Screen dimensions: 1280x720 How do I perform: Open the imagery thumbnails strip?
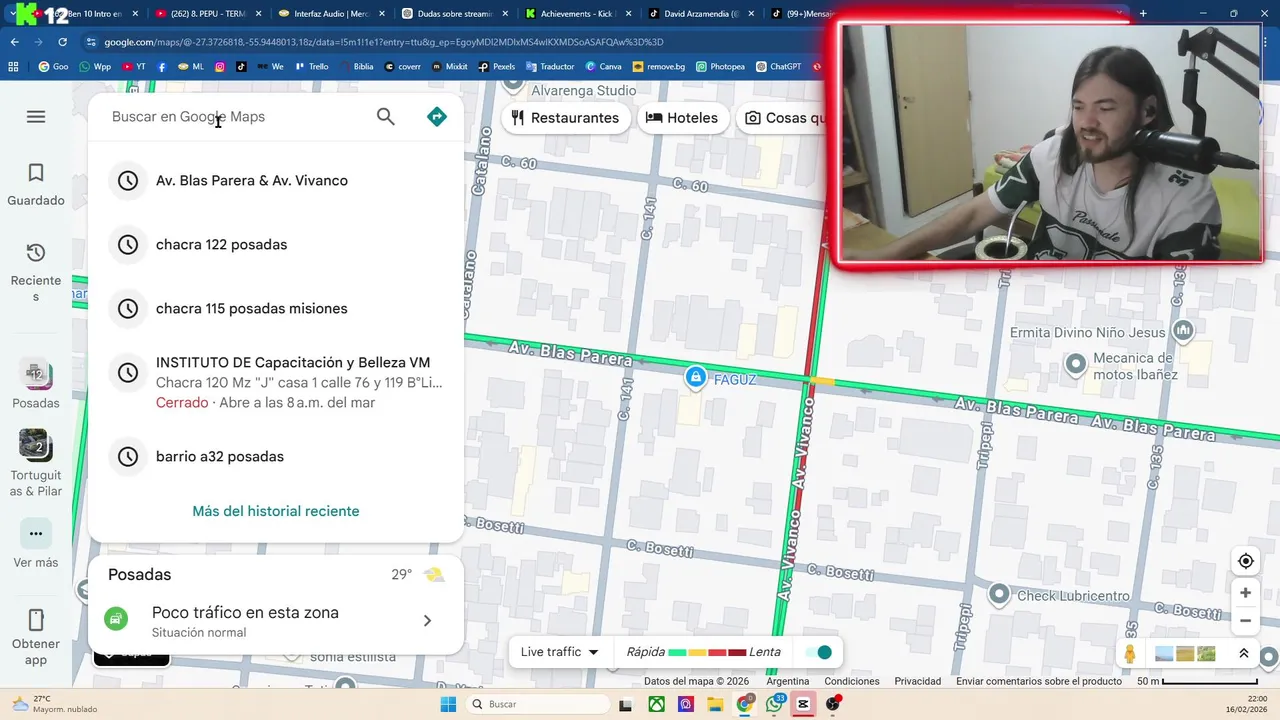point(1185,654)
